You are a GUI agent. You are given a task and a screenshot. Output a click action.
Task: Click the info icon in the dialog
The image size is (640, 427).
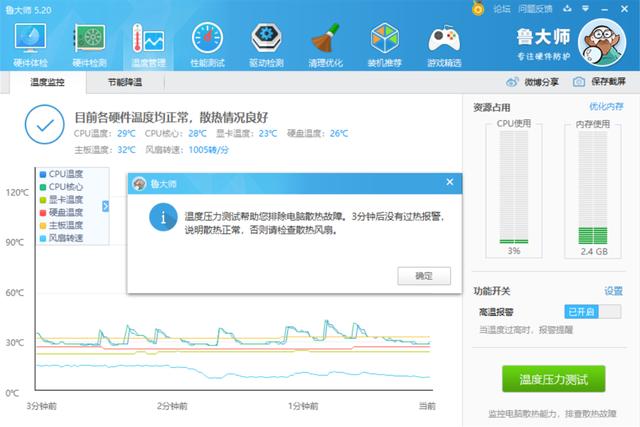(x=163, y=217)
